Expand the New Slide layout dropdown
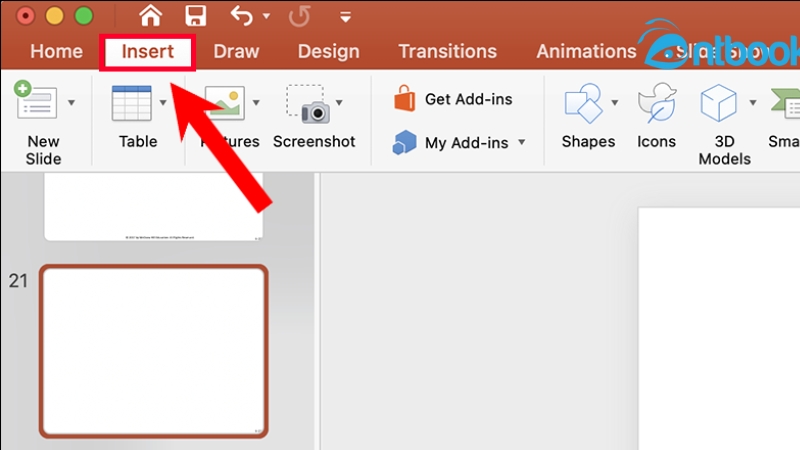800x450 pixels. (x=71, y=102)
